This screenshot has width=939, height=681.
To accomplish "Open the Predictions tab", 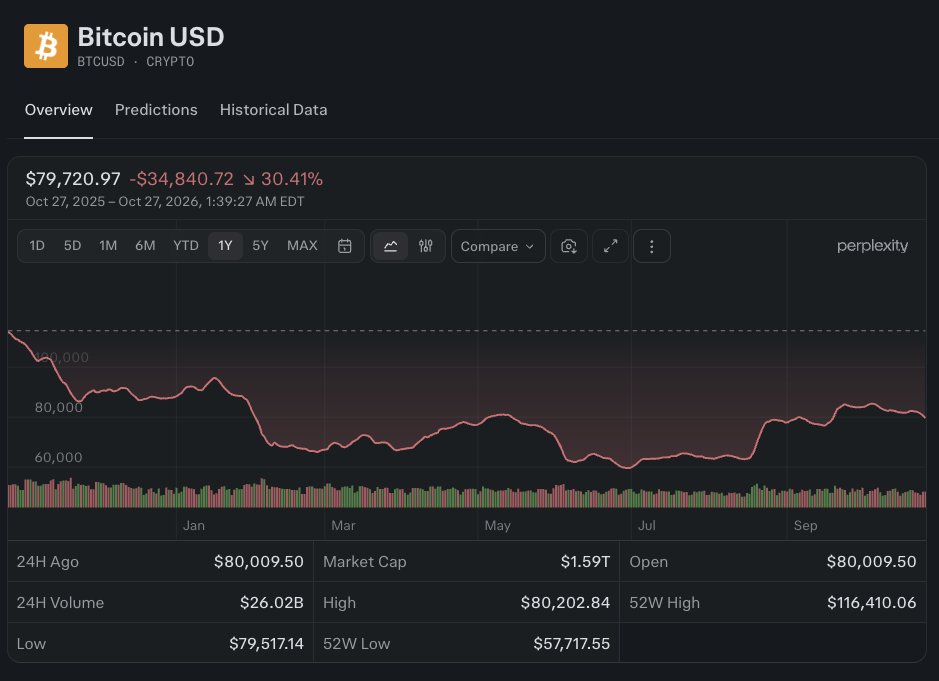I will click(156, 110).
